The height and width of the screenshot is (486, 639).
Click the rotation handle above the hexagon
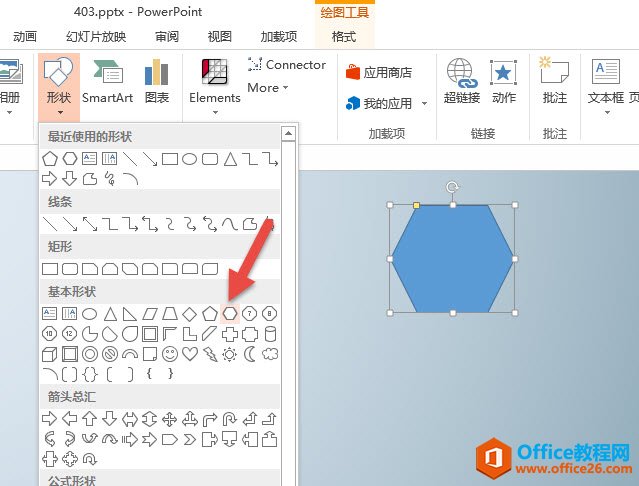point(452,187)
